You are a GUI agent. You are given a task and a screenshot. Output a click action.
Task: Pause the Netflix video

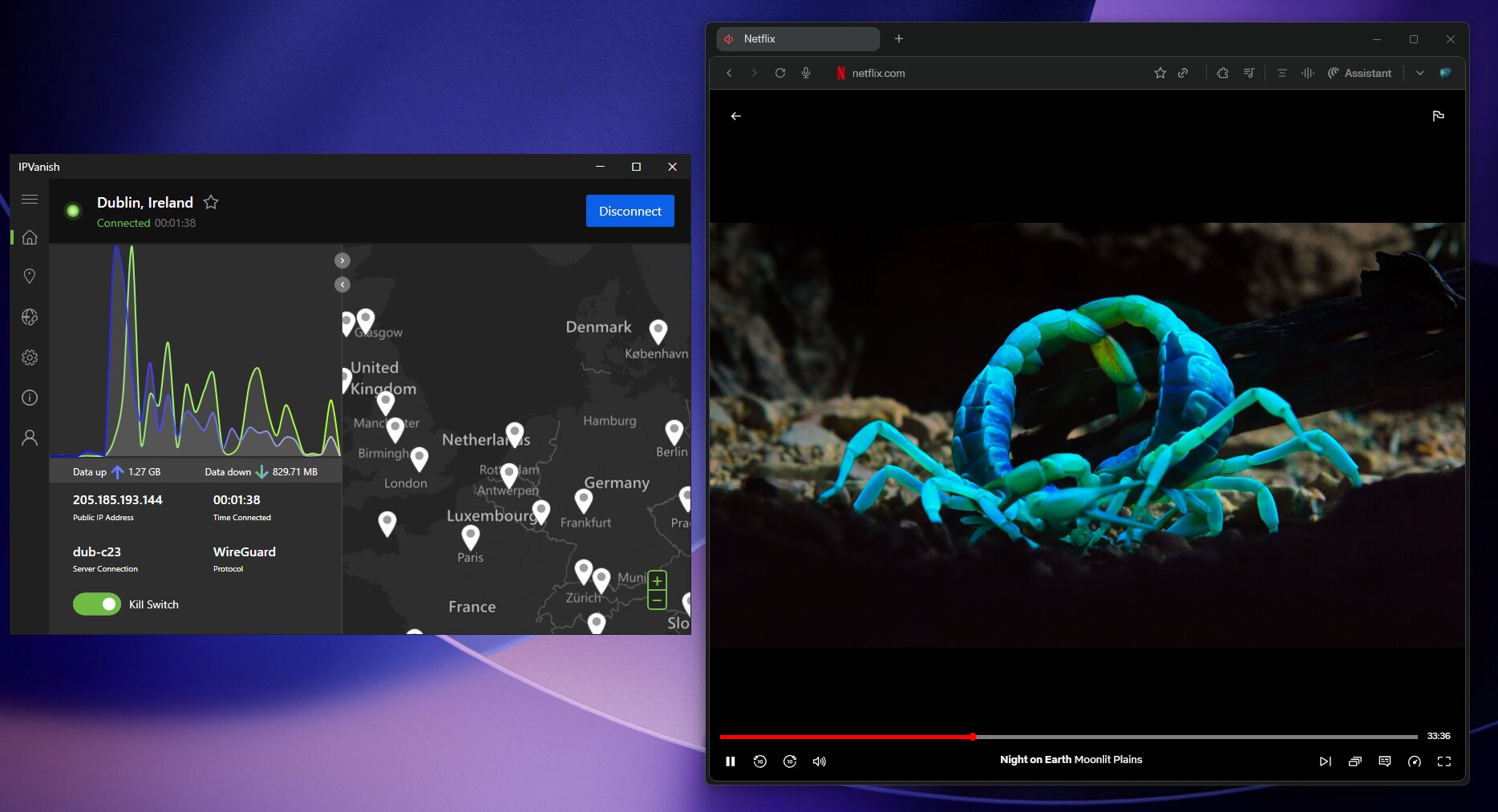coord(731,762)
